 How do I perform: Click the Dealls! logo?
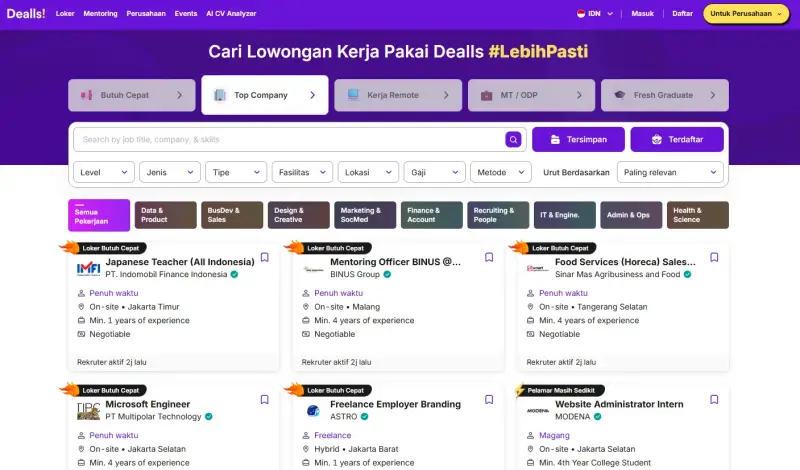click(26, 13)
